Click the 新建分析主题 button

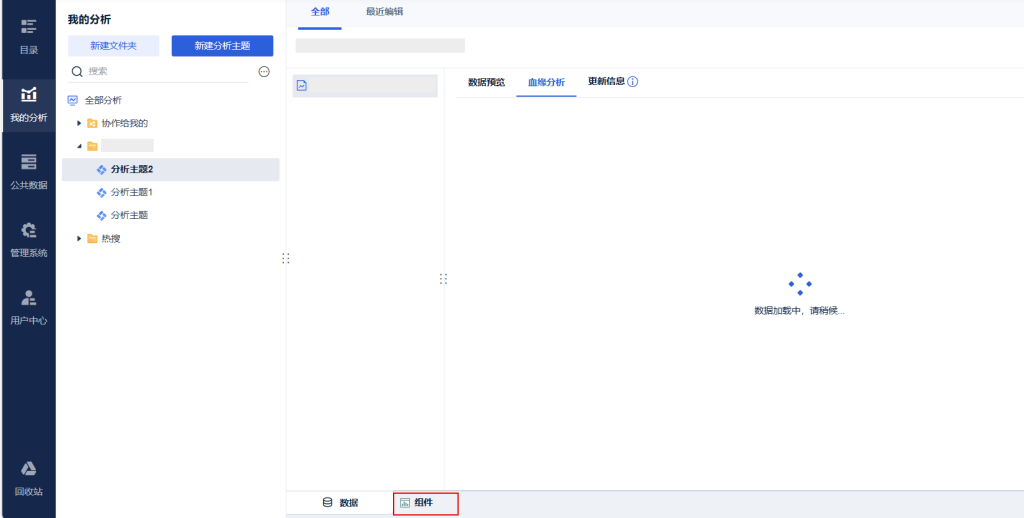pos(222,45)
